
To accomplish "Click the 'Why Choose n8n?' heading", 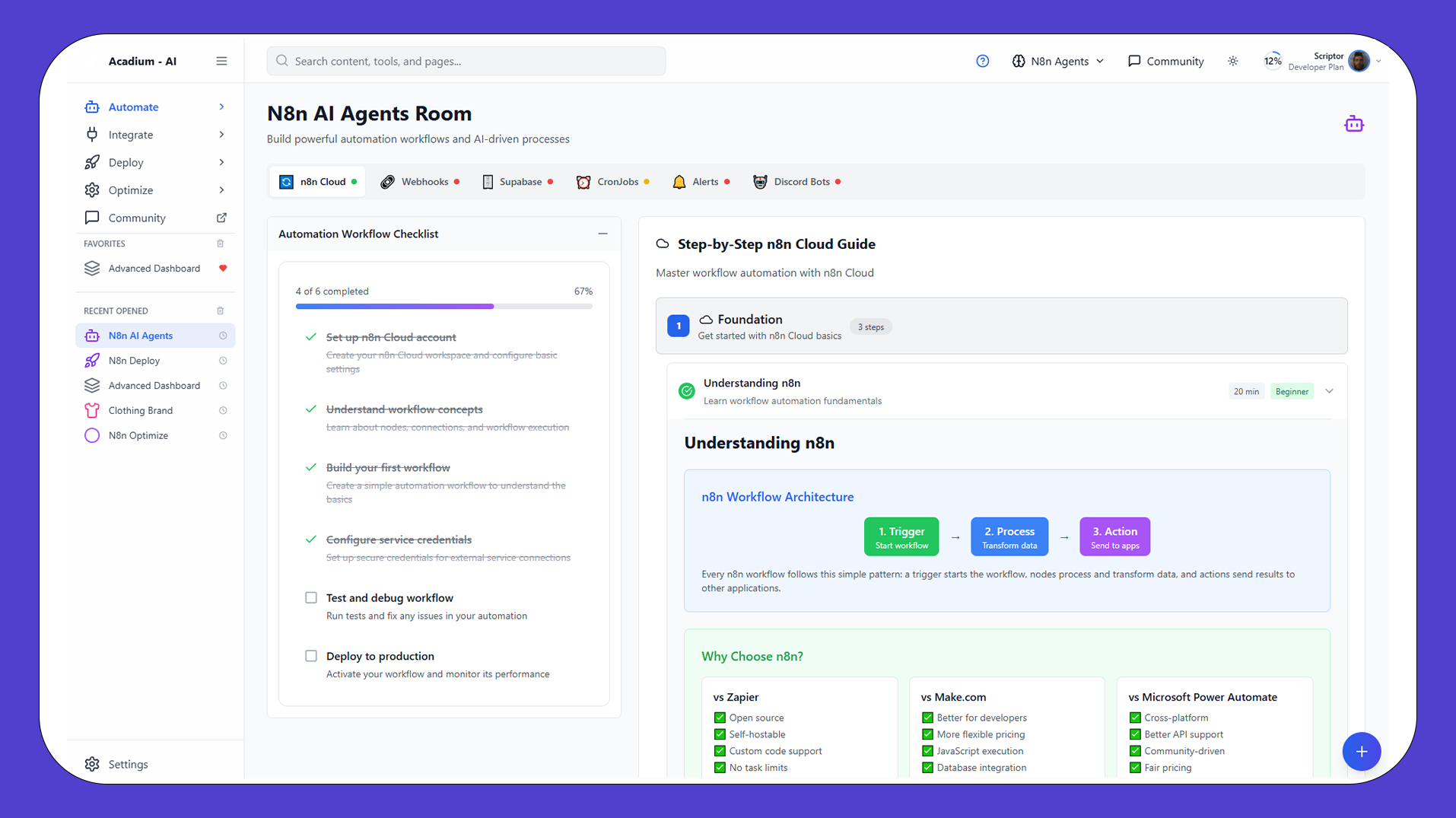I will pos(752,656).
